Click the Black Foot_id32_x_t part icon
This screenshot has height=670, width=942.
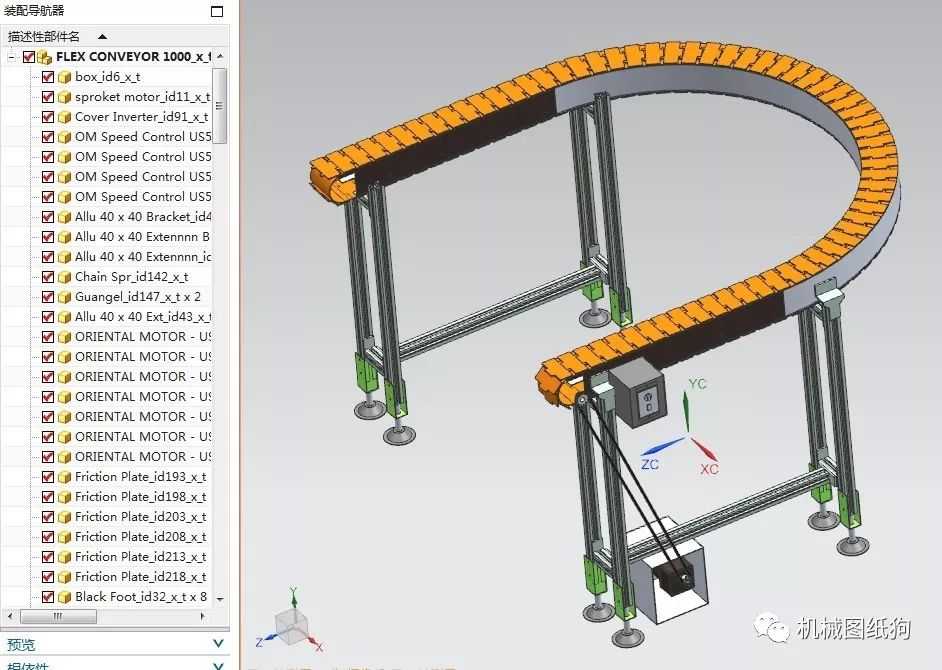64,597
